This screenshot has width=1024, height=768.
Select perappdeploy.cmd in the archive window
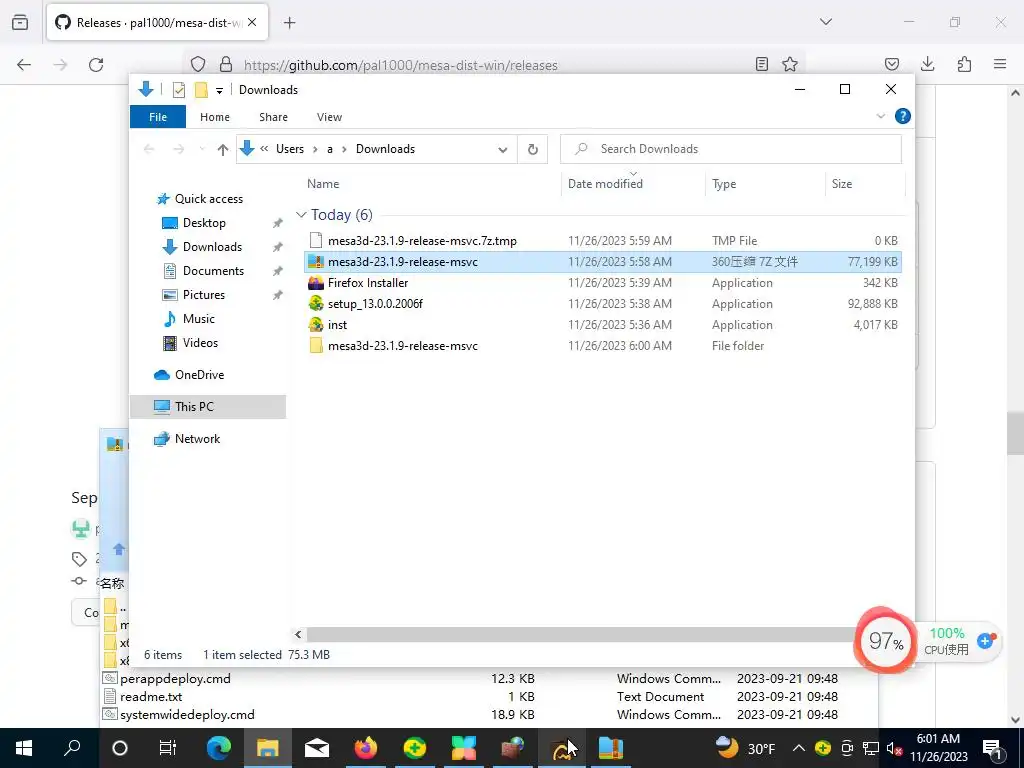click(175, 679)
